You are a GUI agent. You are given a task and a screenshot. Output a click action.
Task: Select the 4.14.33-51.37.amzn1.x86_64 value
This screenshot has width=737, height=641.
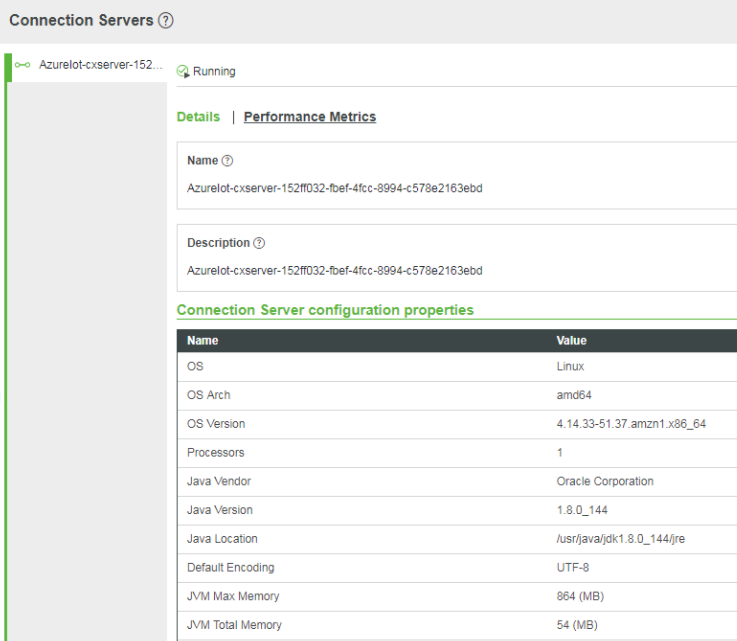pyautogui.click(x=631, y=424)
